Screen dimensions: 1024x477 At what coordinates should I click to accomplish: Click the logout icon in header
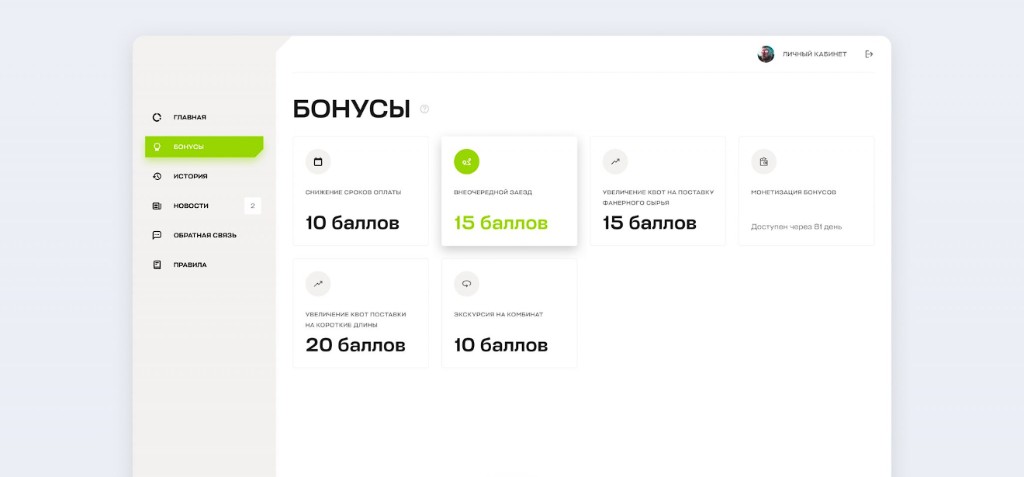pyautogui.click(x=869, y=54)
